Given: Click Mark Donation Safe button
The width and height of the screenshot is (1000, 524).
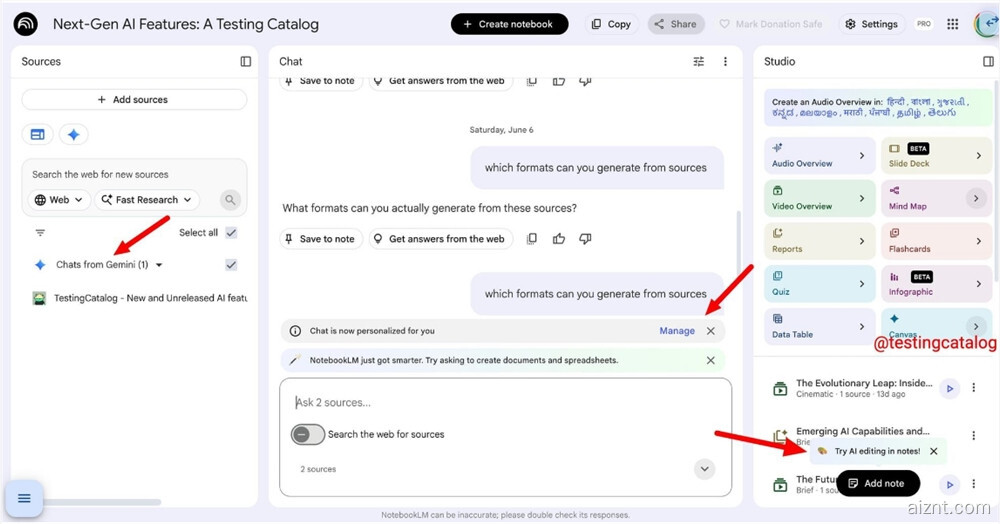Looking at the screenshot, I should point(770,24).
